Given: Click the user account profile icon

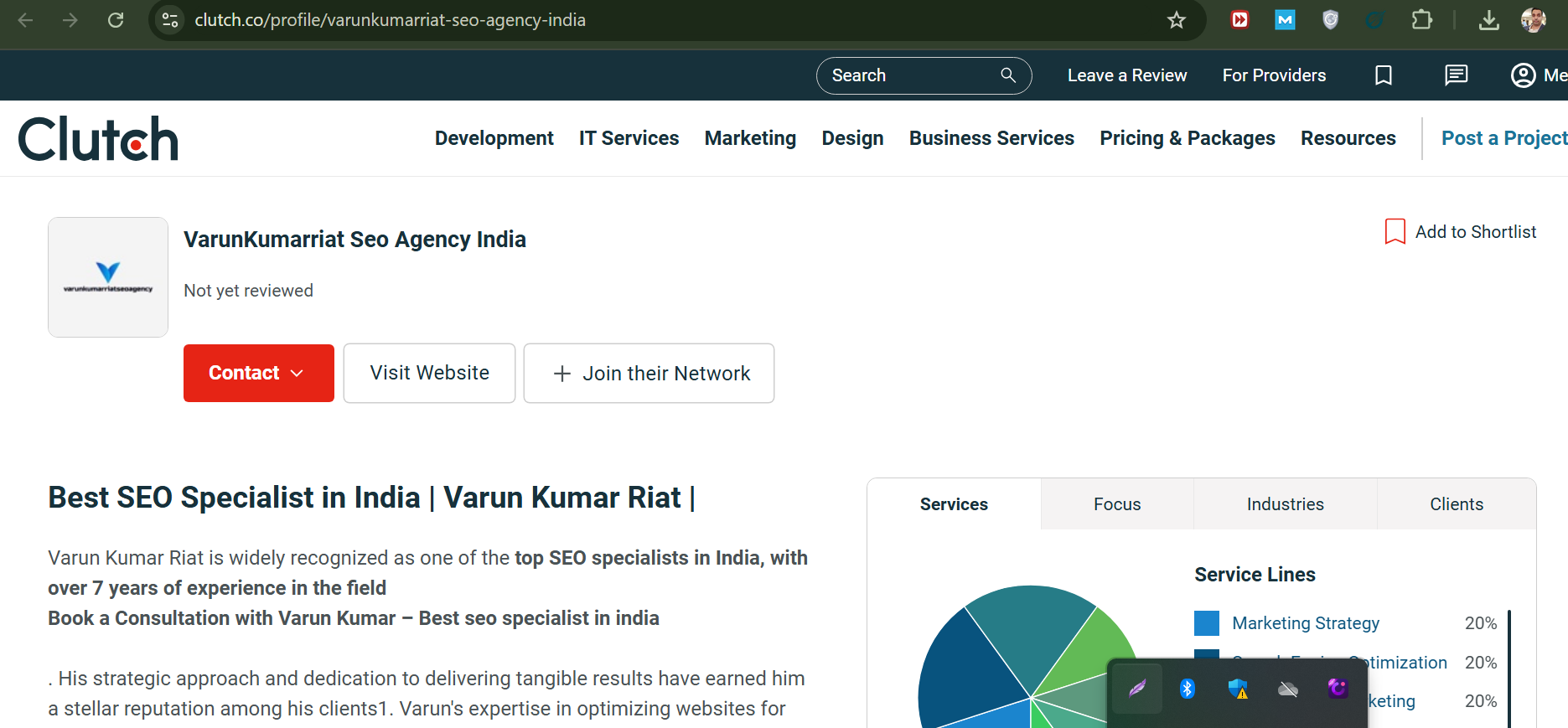Looking at the screenshot, I should click(x=1523, y=75).
